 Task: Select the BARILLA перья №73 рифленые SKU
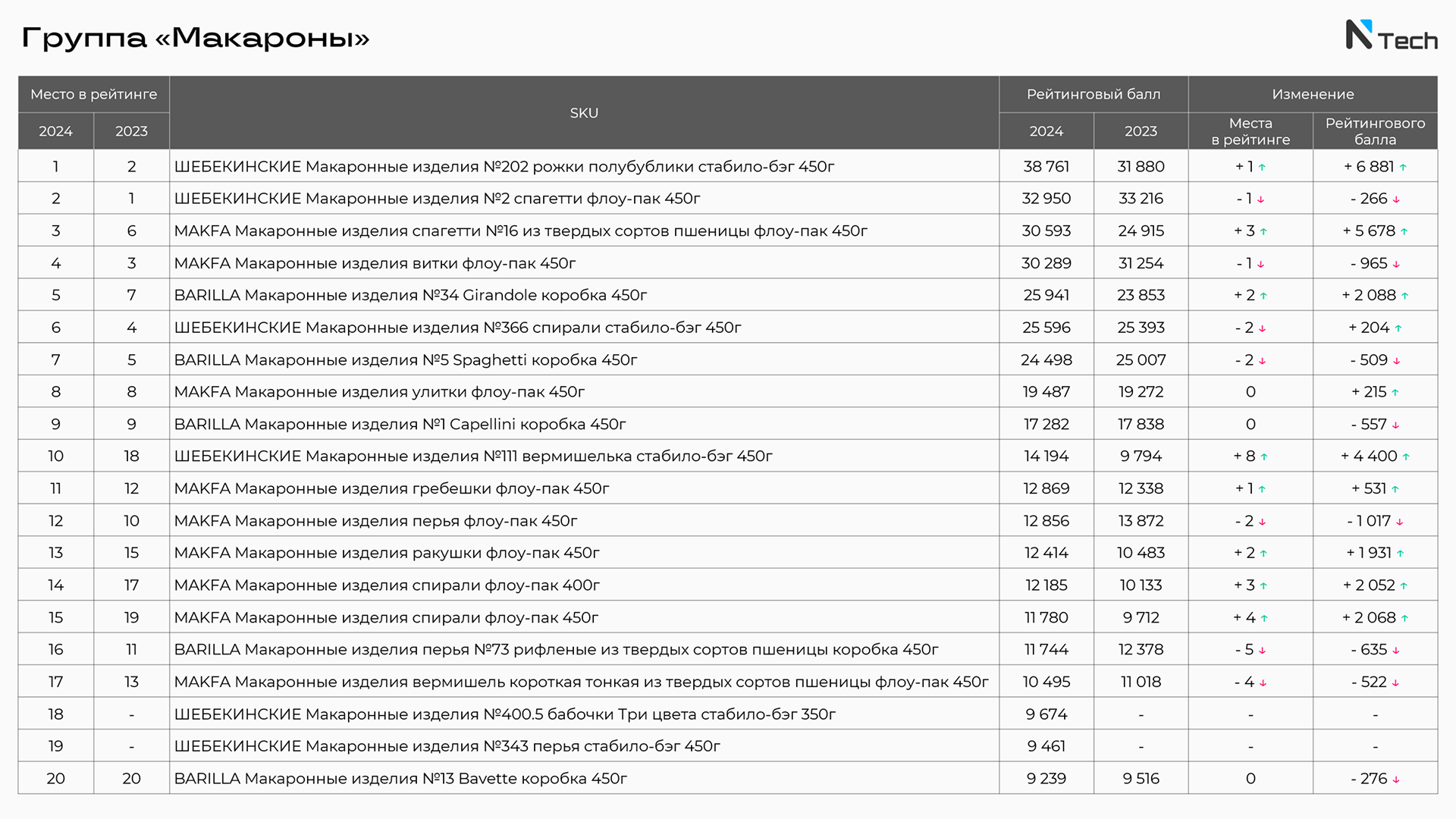click(556, 649)
